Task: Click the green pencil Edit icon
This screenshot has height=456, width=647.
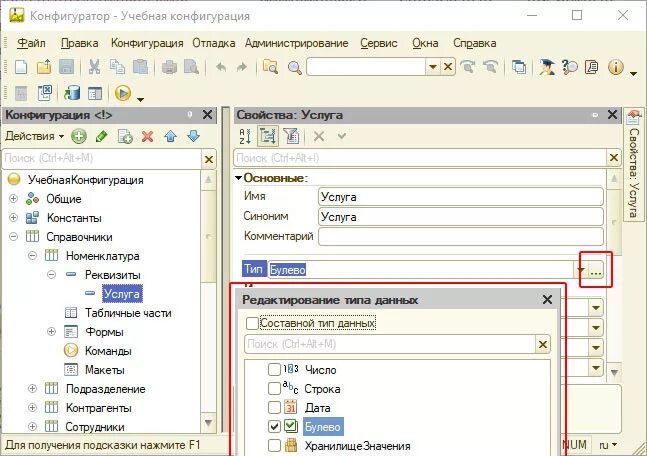Action: [102, 136]
